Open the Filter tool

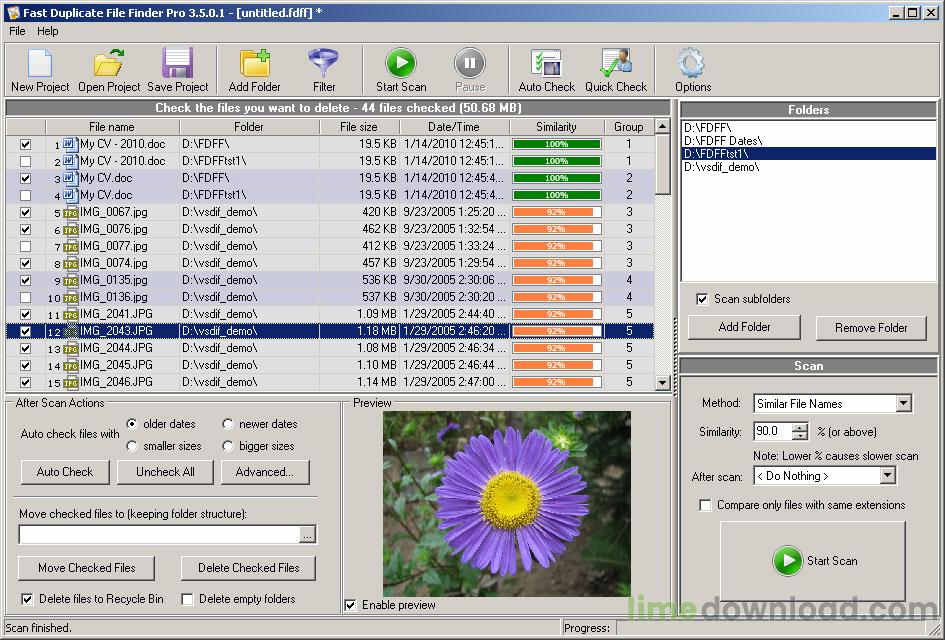click(325, 63)
